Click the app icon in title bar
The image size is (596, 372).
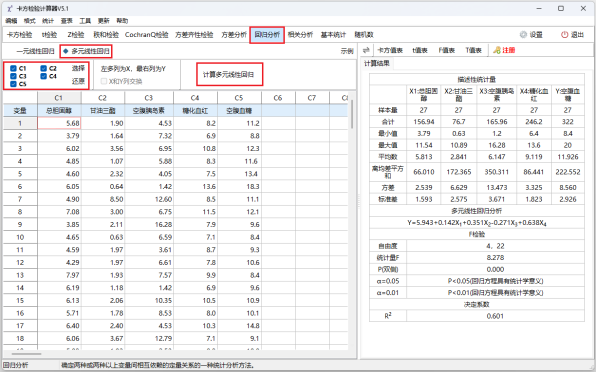point(10,8)
